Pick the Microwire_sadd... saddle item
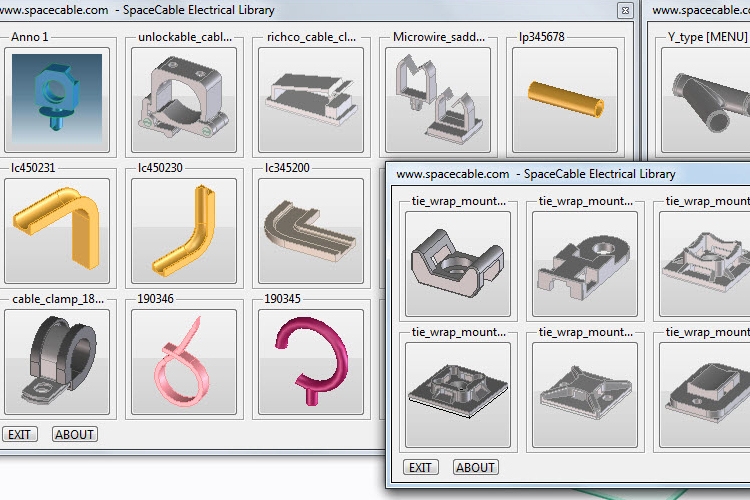750x500 pixels. (438, 100)
